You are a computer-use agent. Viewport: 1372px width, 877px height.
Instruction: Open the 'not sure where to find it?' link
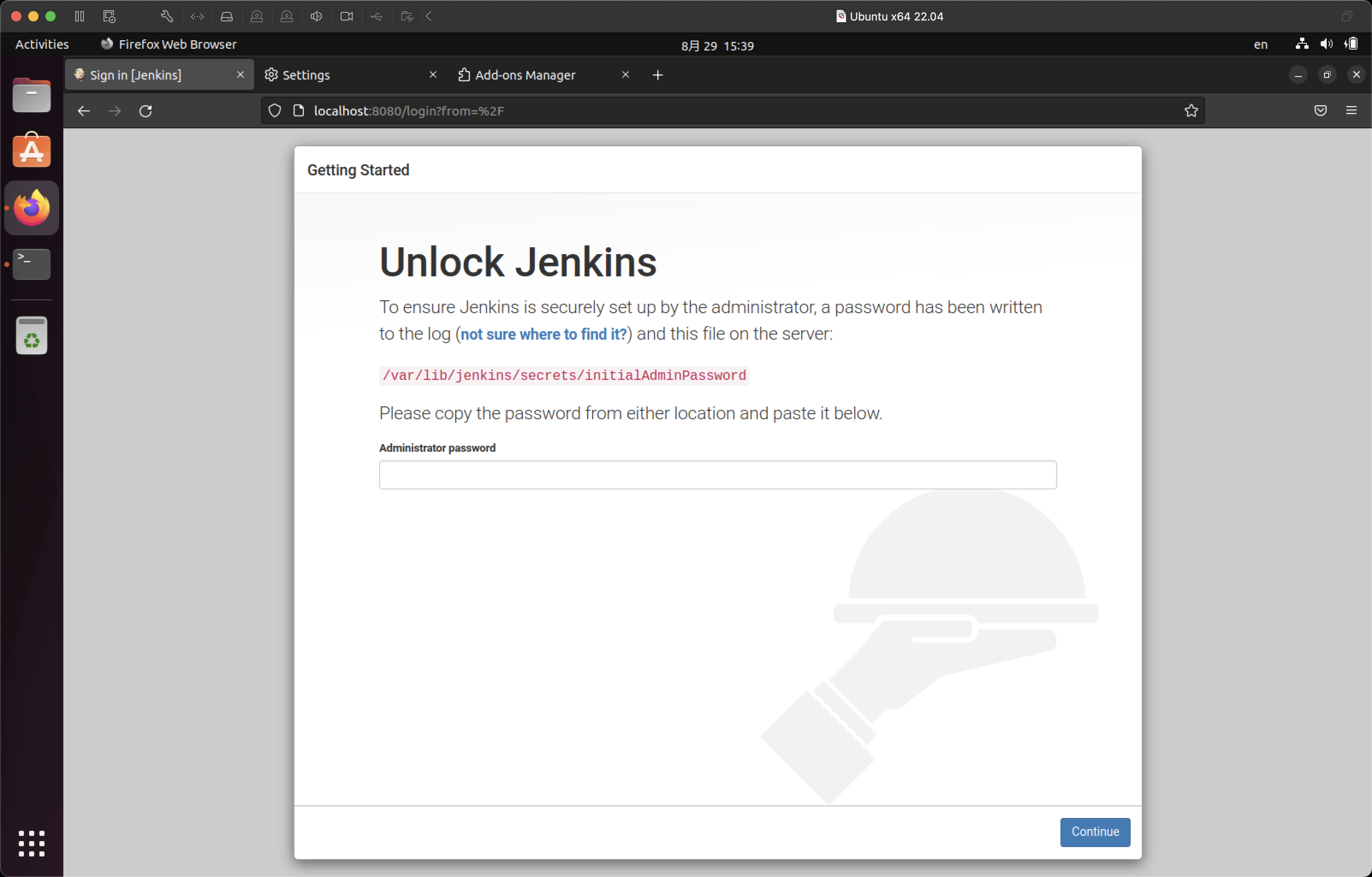(x=543, y=334)
